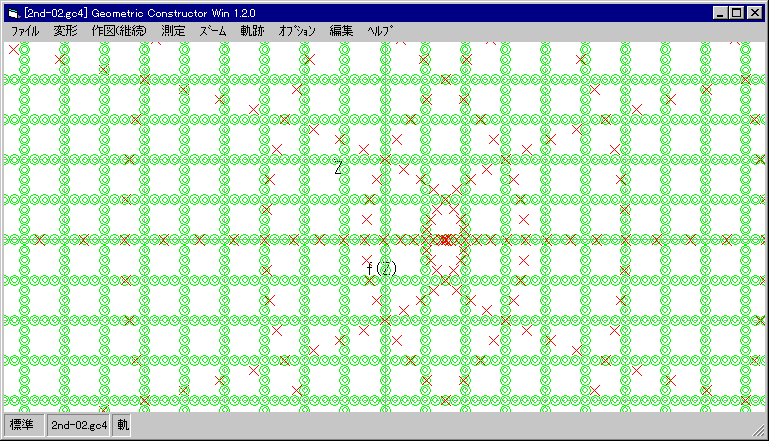Open the ズーム (Zoom) menu
Image resolution: width=769 pixels, height=441 pixels.
point(213,31)
